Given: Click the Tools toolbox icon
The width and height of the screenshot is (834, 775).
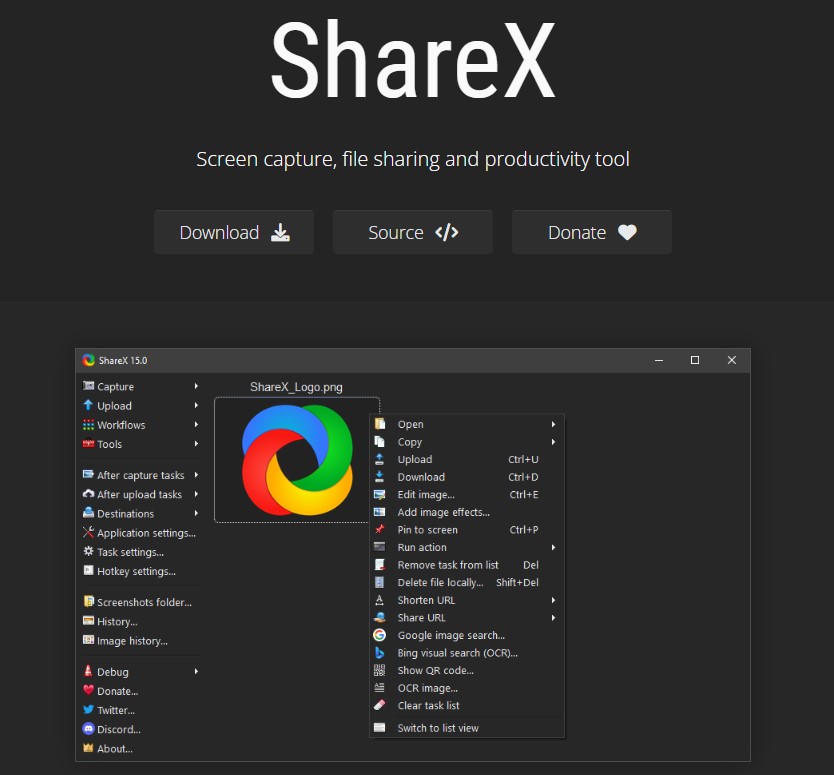Looking at the screenshot, I should pos(88,443).
